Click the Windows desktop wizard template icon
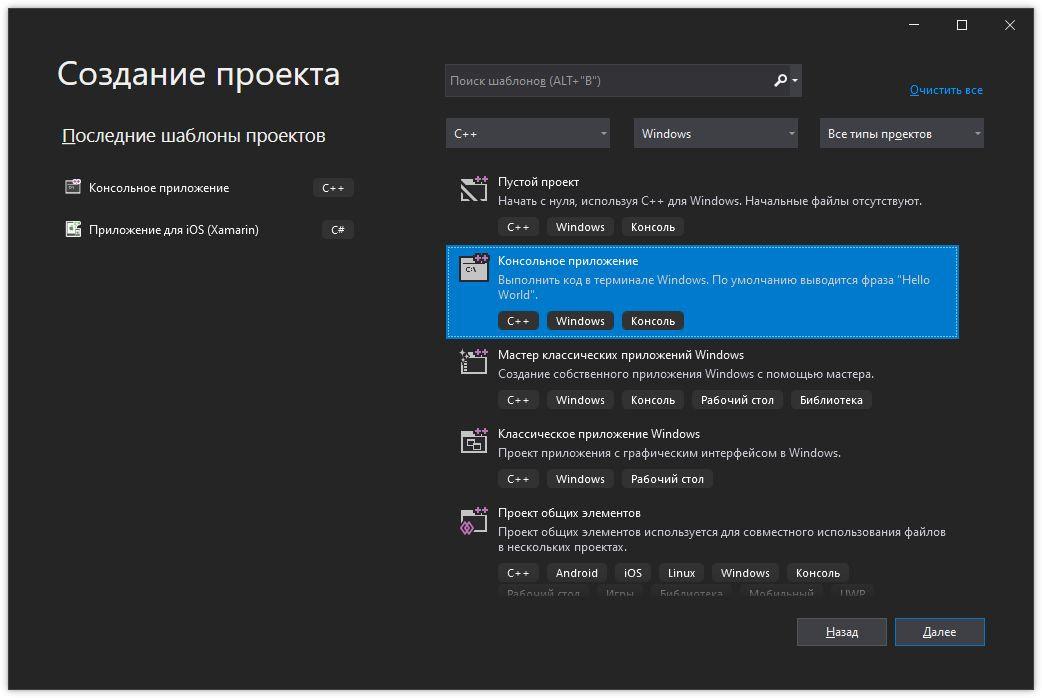 pyautogui.click(x=473, y=361)
